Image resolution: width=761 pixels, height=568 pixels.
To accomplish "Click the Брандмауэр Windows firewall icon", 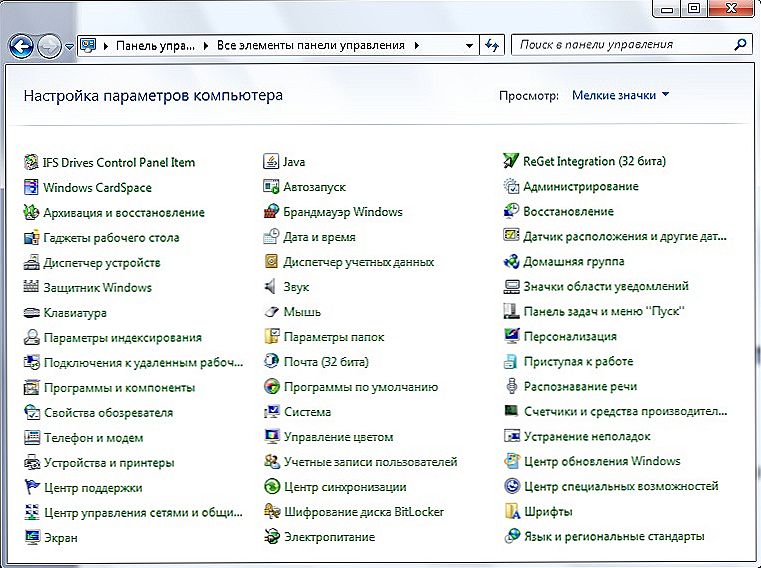I will tap(271, 212).
